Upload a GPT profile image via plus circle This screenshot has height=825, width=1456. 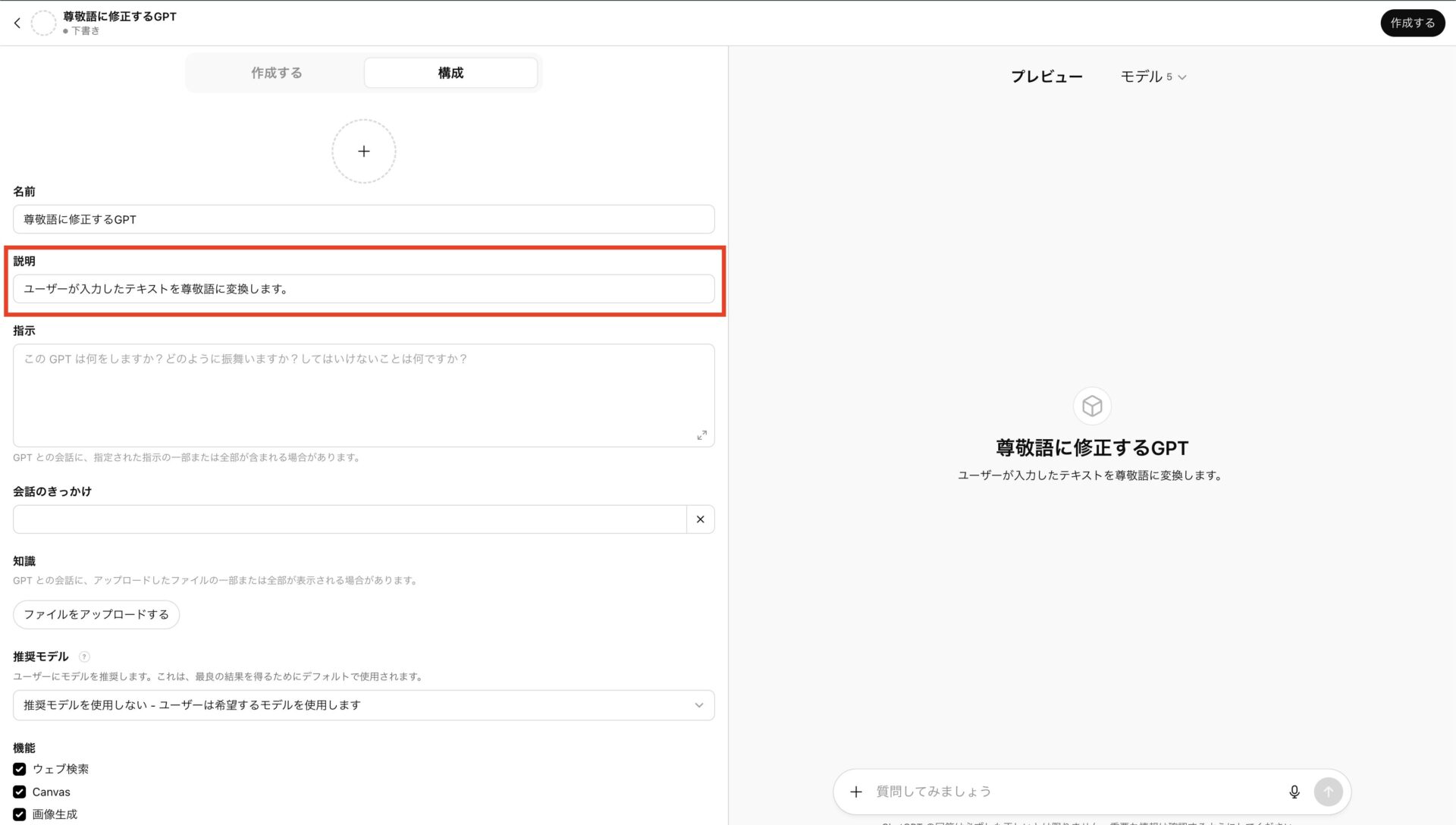[x=364, y=151]
